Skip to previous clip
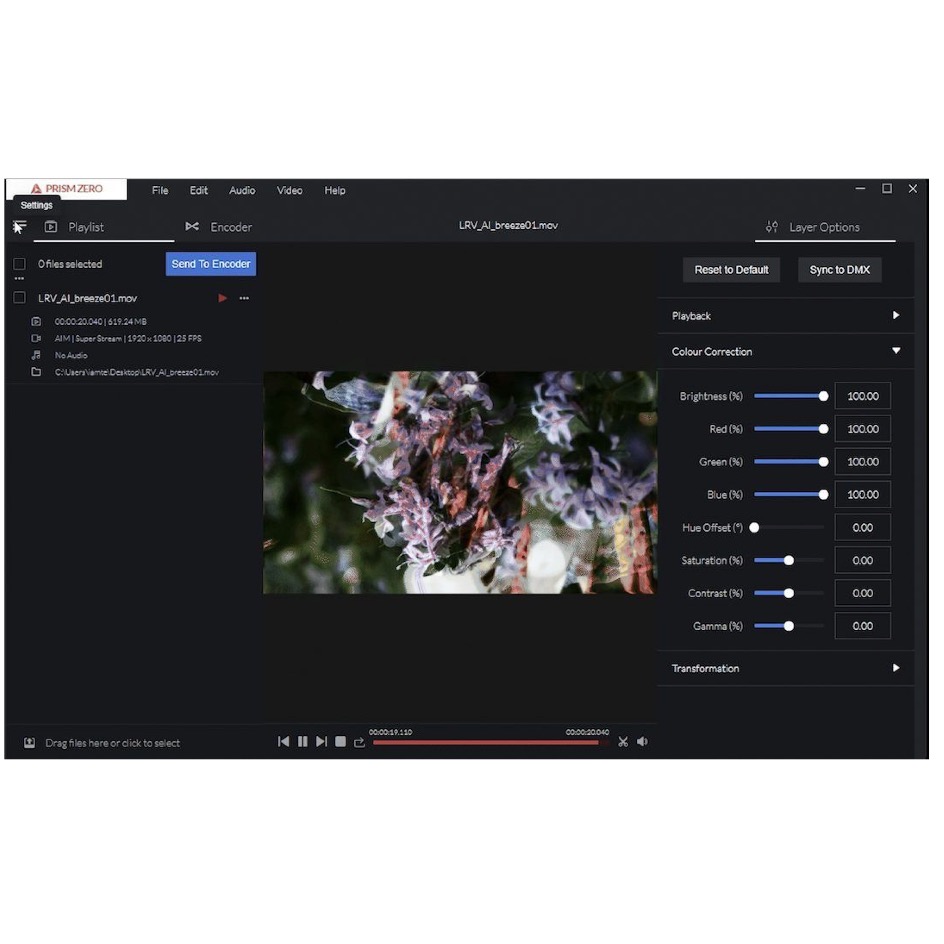 point(283,742)
